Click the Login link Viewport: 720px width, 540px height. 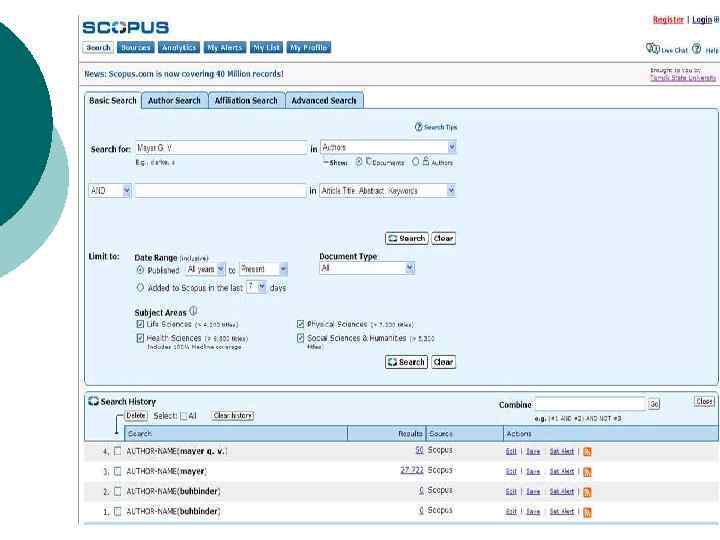(702, 19)
